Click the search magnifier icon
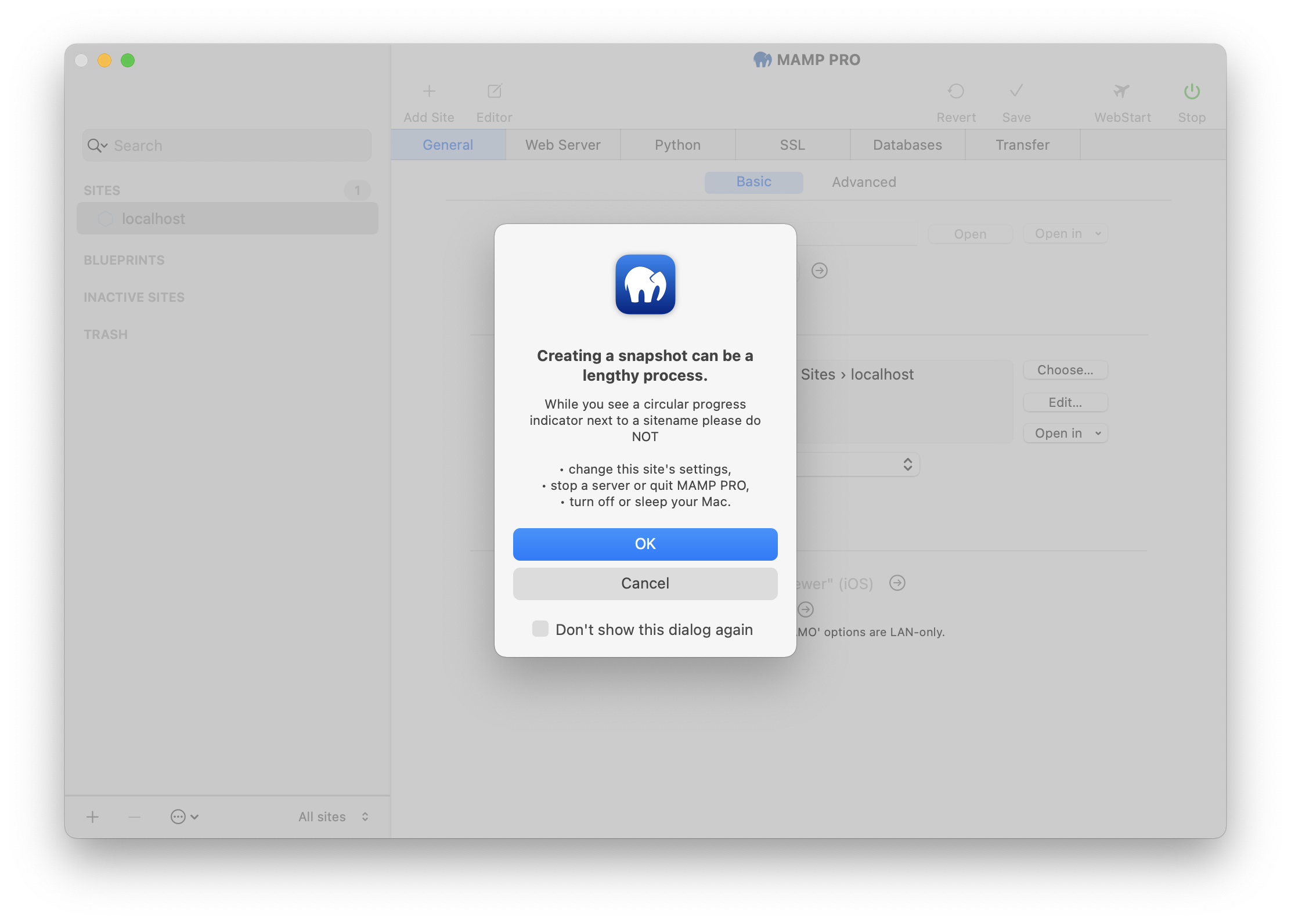The width and height of the screenshot is (1291, 924). pyautogui.click(x=97, y=145)
